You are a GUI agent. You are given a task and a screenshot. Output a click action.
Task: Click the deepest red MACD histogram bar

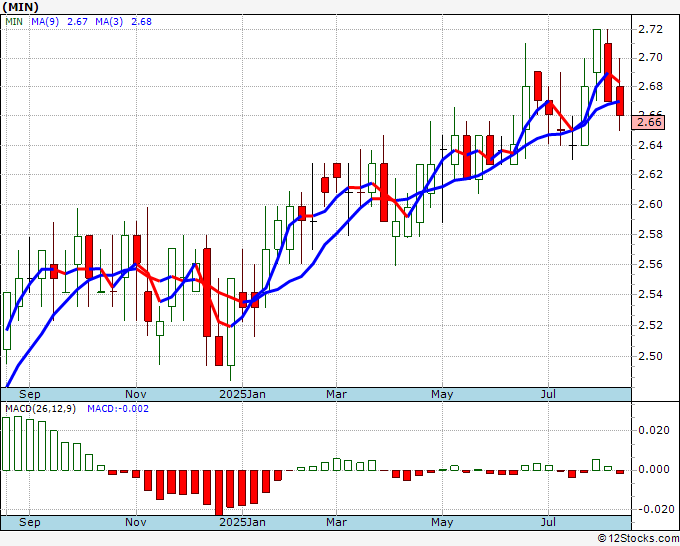[219, 493]
